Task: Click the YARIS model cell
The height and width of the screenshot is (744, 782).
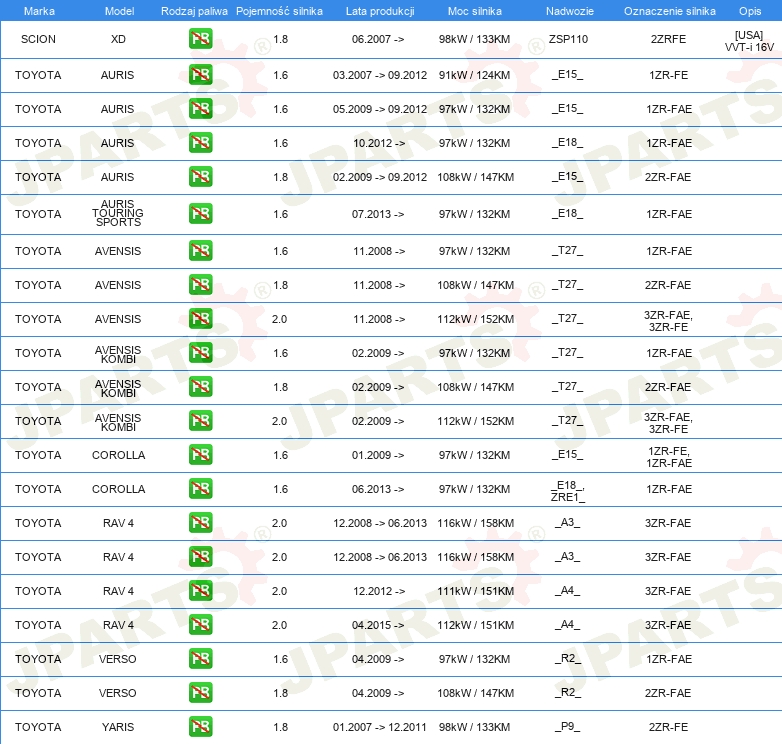Action: [118, 727]
